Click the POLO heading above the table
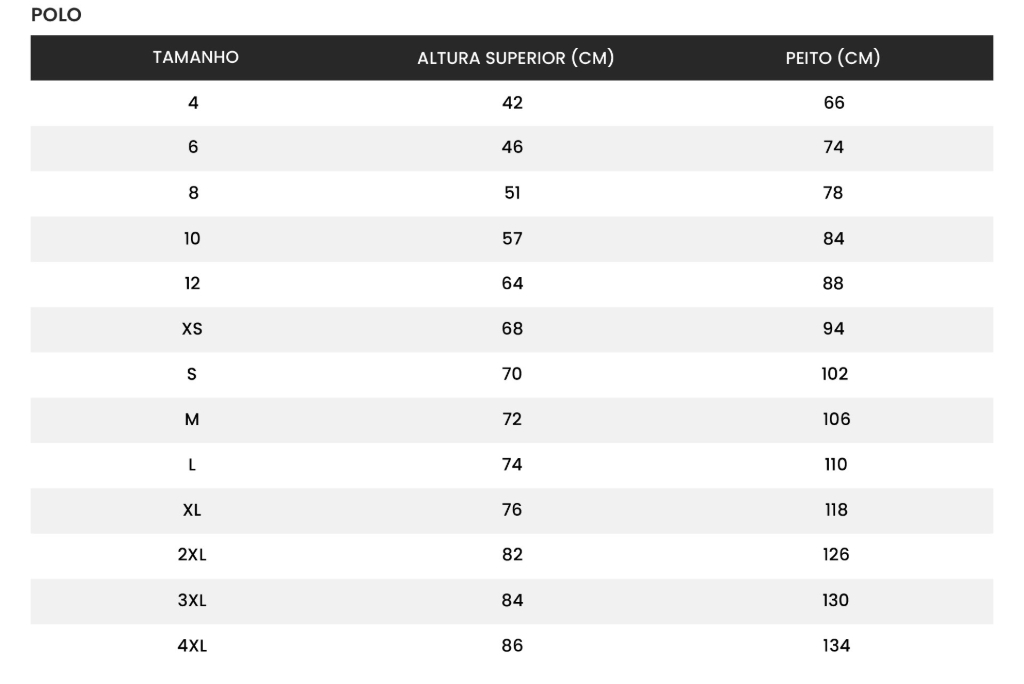The height and width of the screenshot is (684, 1024). point(56,15)
